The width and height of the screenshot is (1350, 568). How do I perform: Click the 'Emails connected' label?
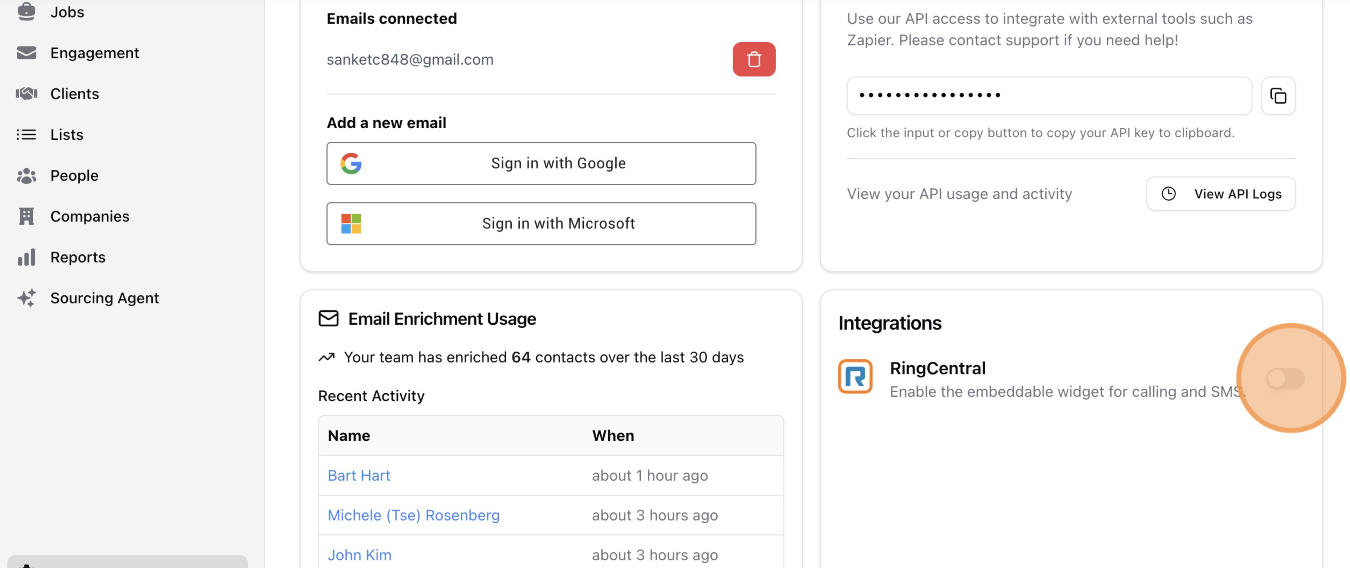point(392,19)
